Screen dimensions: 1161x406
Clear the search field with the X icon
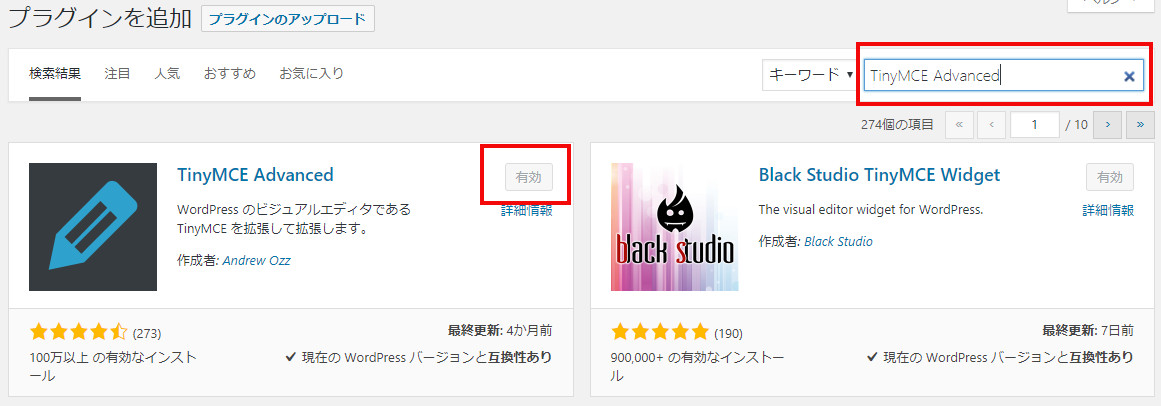1129,76
